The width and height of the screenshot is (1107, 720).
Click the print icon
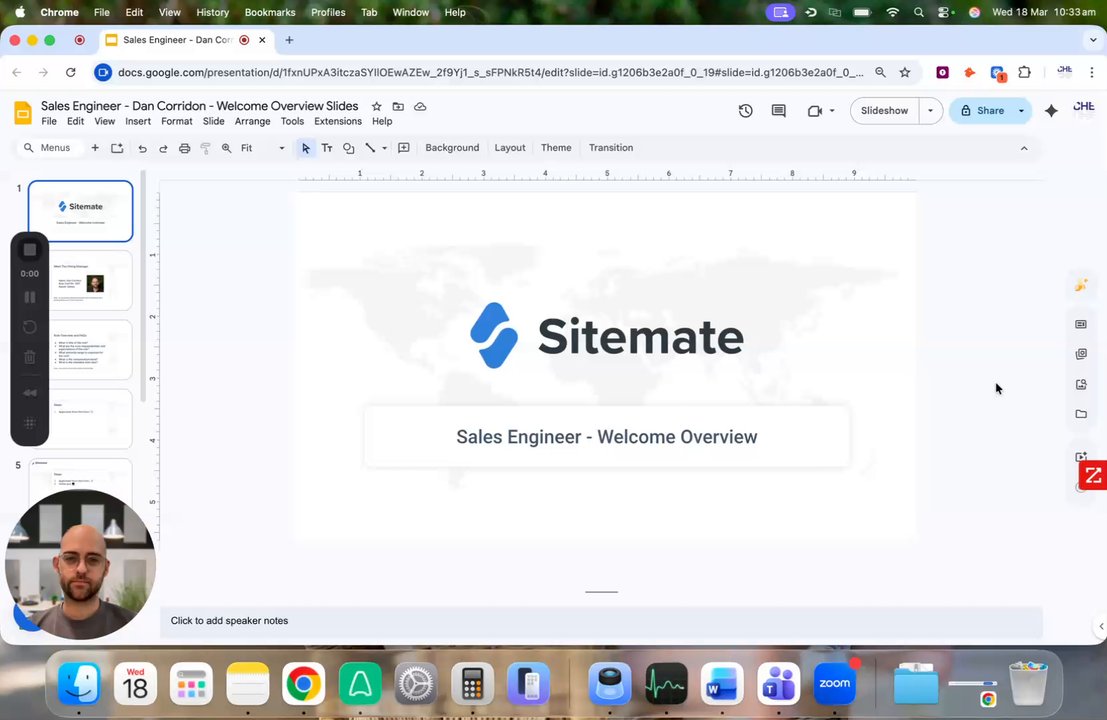184,148
